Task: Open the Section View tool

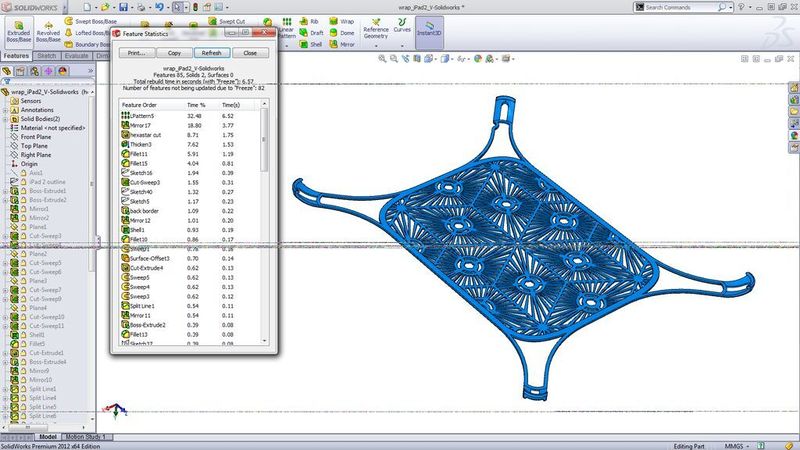Action: (x=417, y=59)
